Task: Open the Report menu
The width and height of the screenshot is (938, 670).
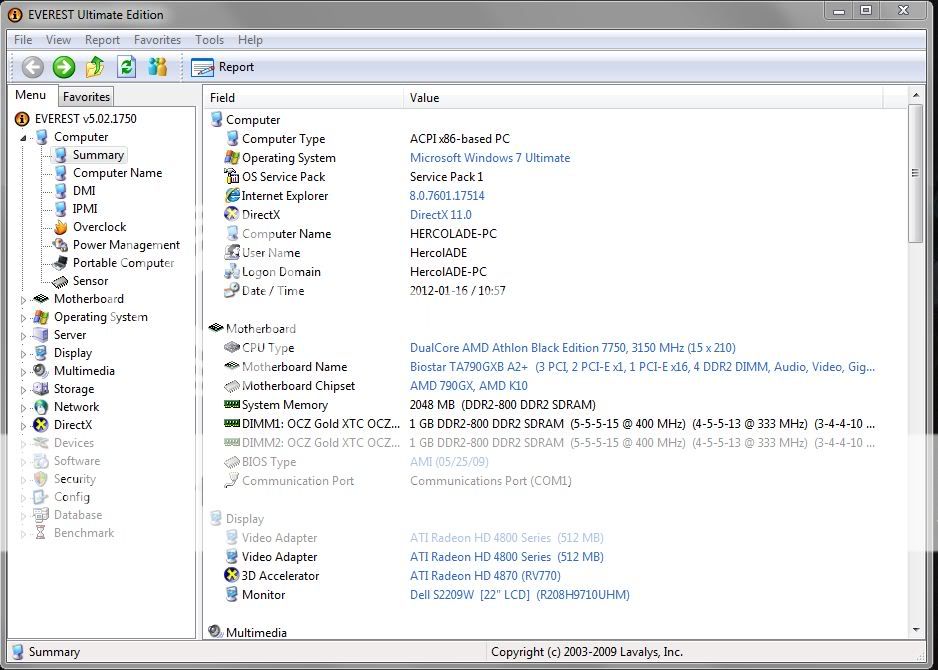Action: [x=102, y=40]
